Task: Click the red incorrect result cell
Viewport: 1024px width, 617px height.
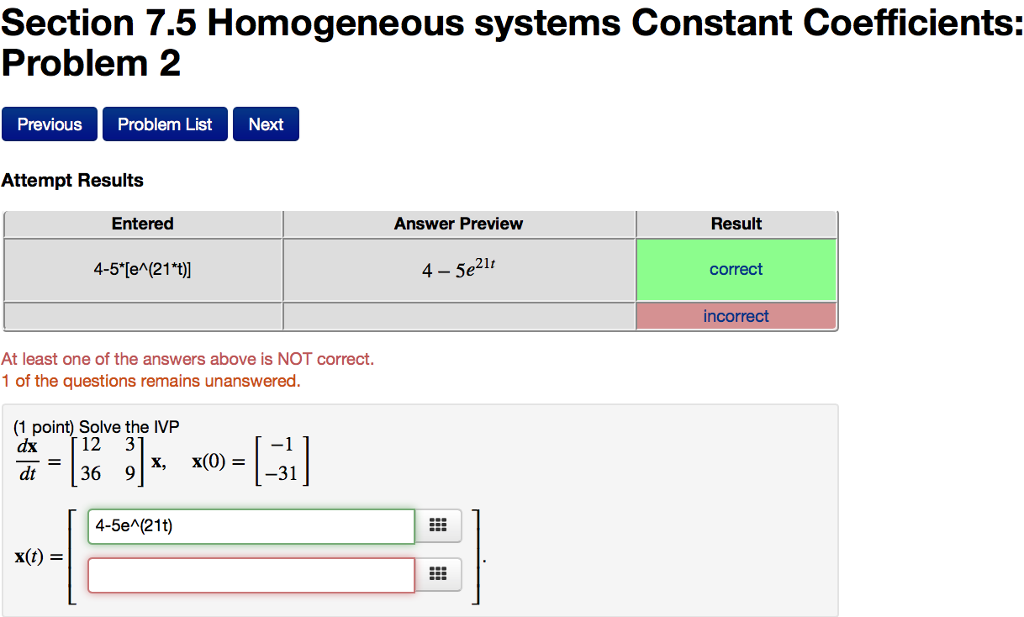Action: pyautogui.click(x=737, y=316)
